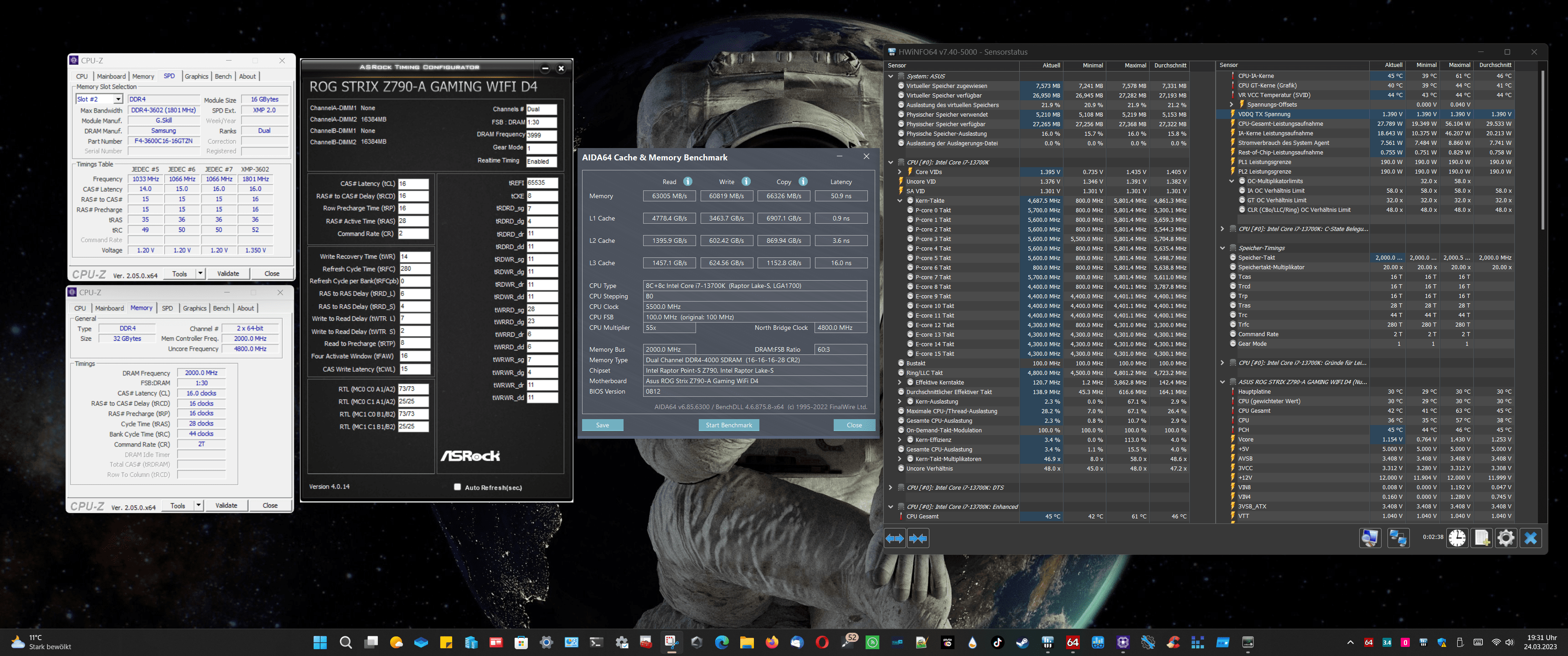
Task: Collapse Kern-Takte tree in HWiNFO
Action: 900,201
